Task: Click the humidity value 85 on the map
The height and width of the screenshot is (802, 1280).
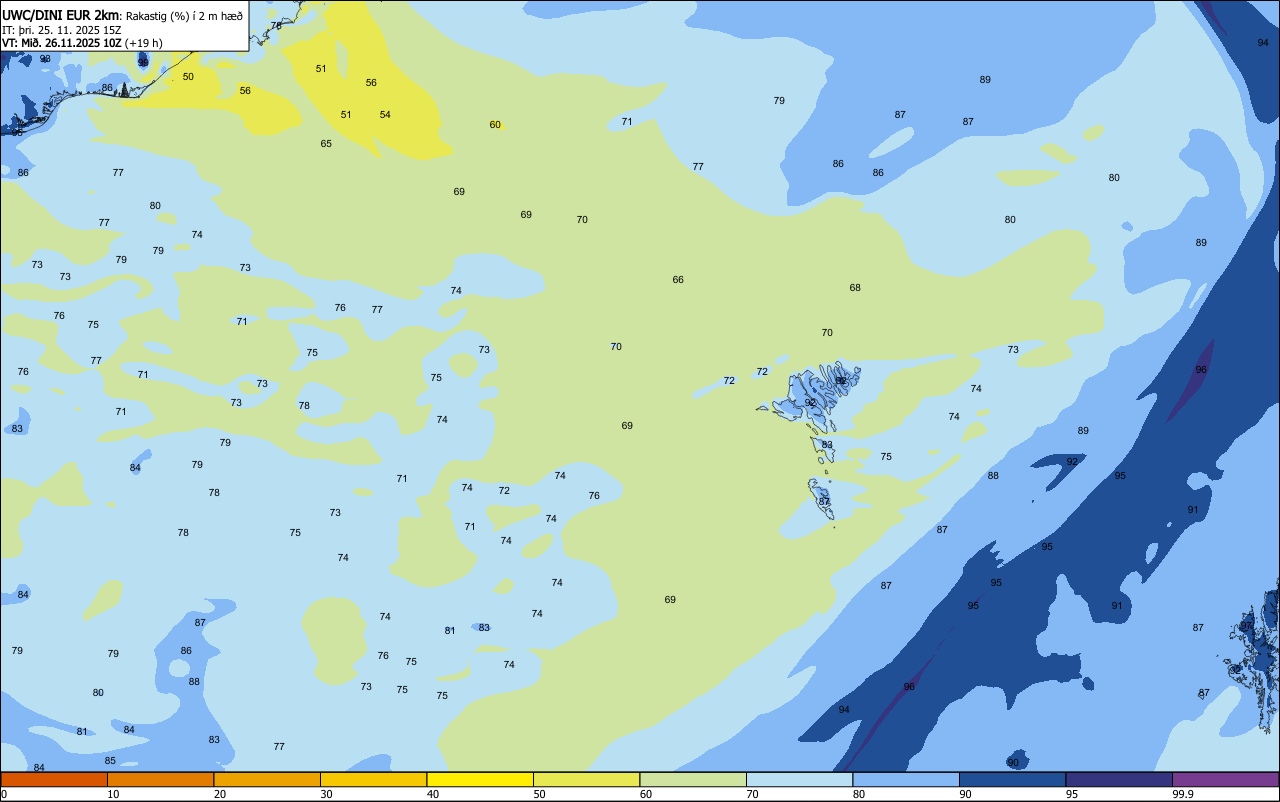Action: coord(110,761)
